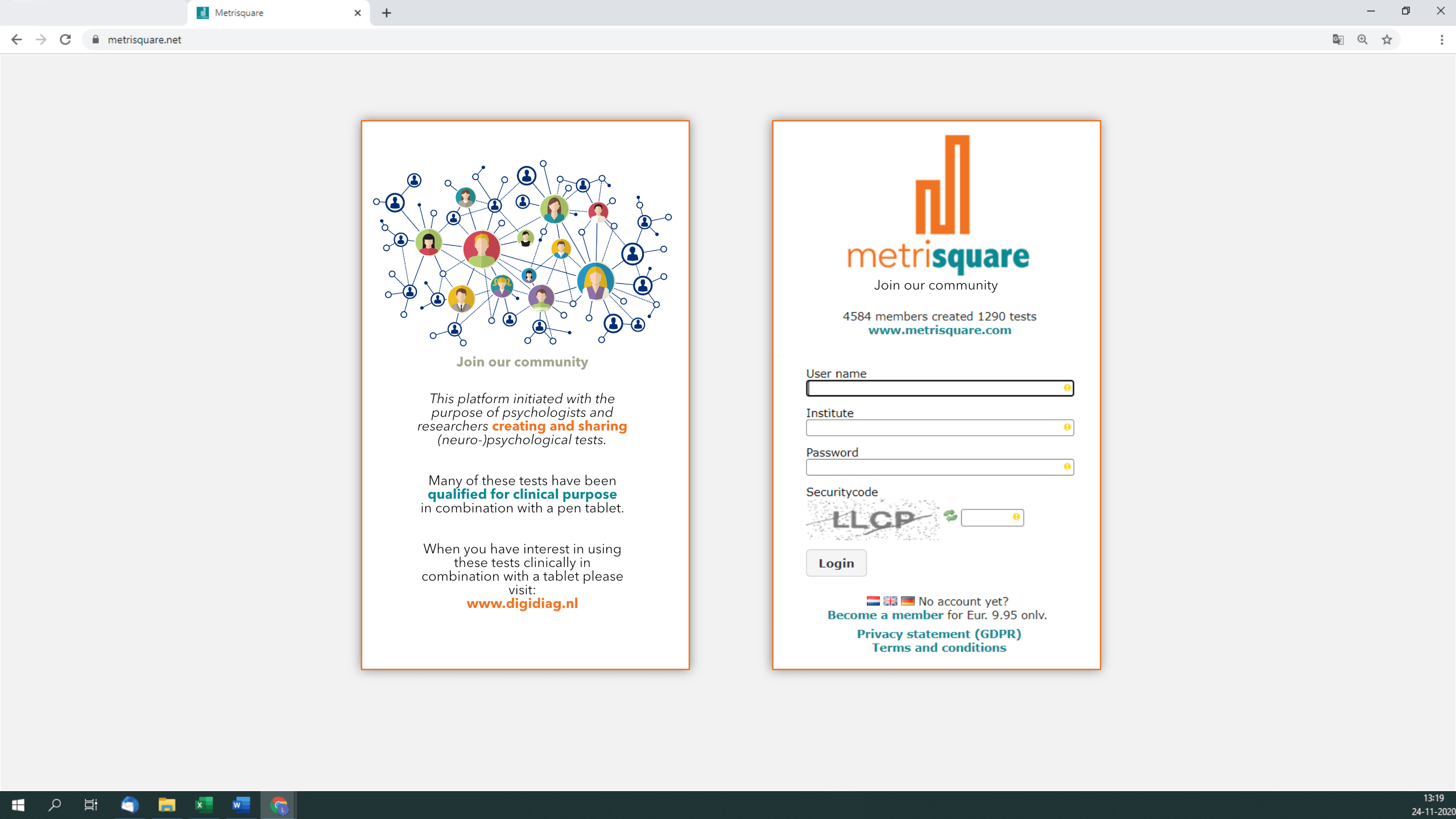
Task: View site information via the lock icon
Action: [96, 39]
